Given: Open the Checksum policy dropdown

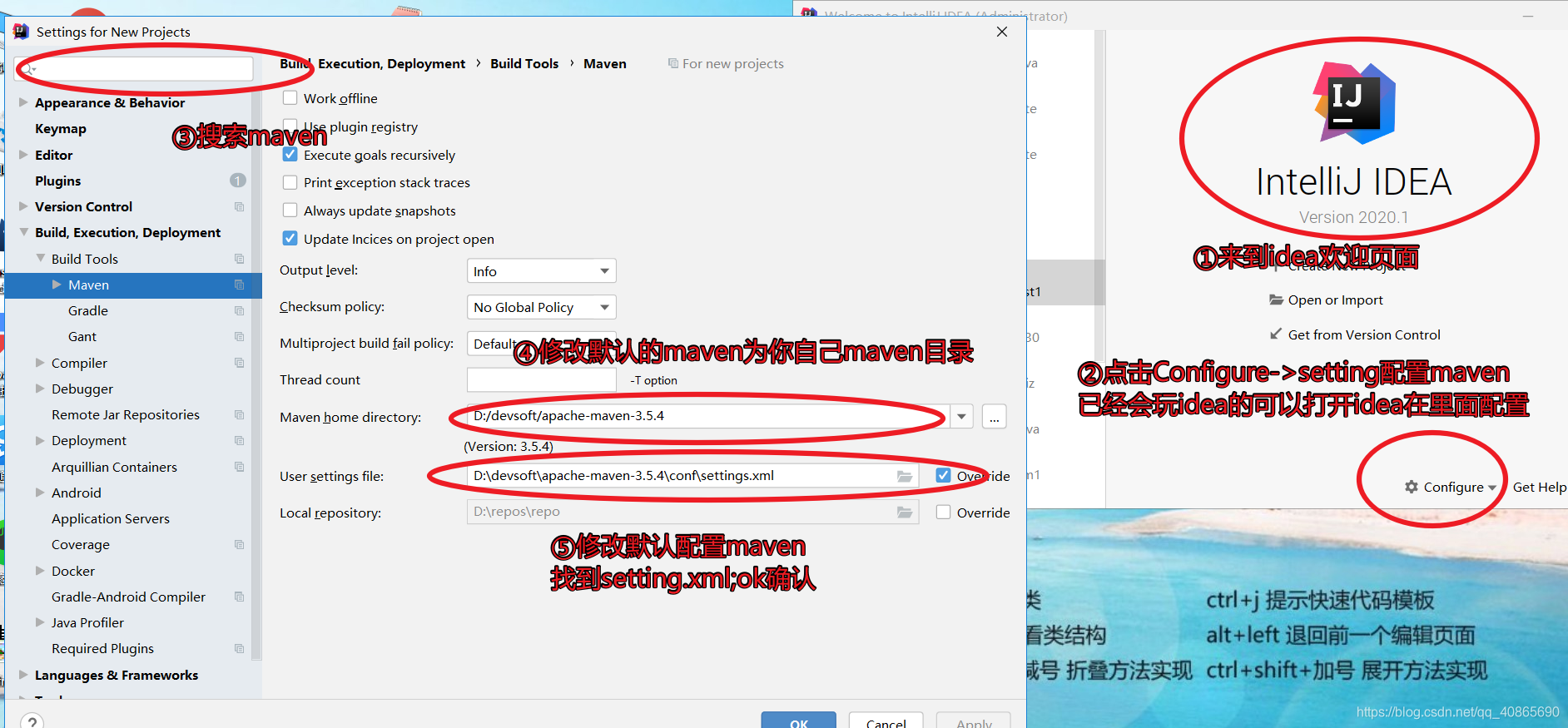Looking at the screenshot, I should (x=541, y=307).
